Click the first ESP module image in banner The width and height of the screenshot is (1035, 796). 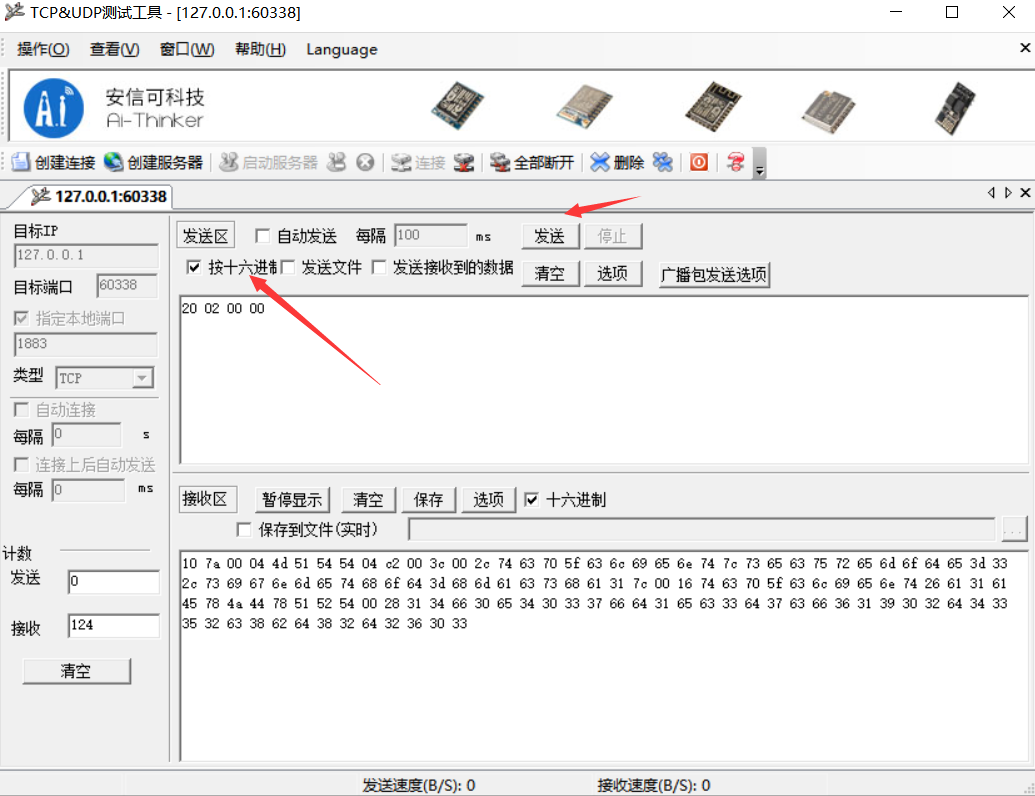pyautogui.click(x=457, y=105)
